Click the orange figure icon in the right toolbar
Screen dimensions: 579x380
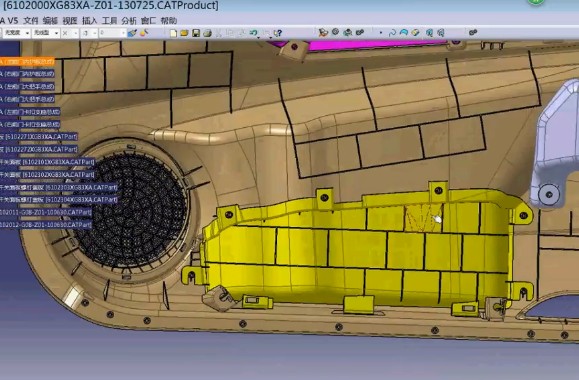coord(323,33)
